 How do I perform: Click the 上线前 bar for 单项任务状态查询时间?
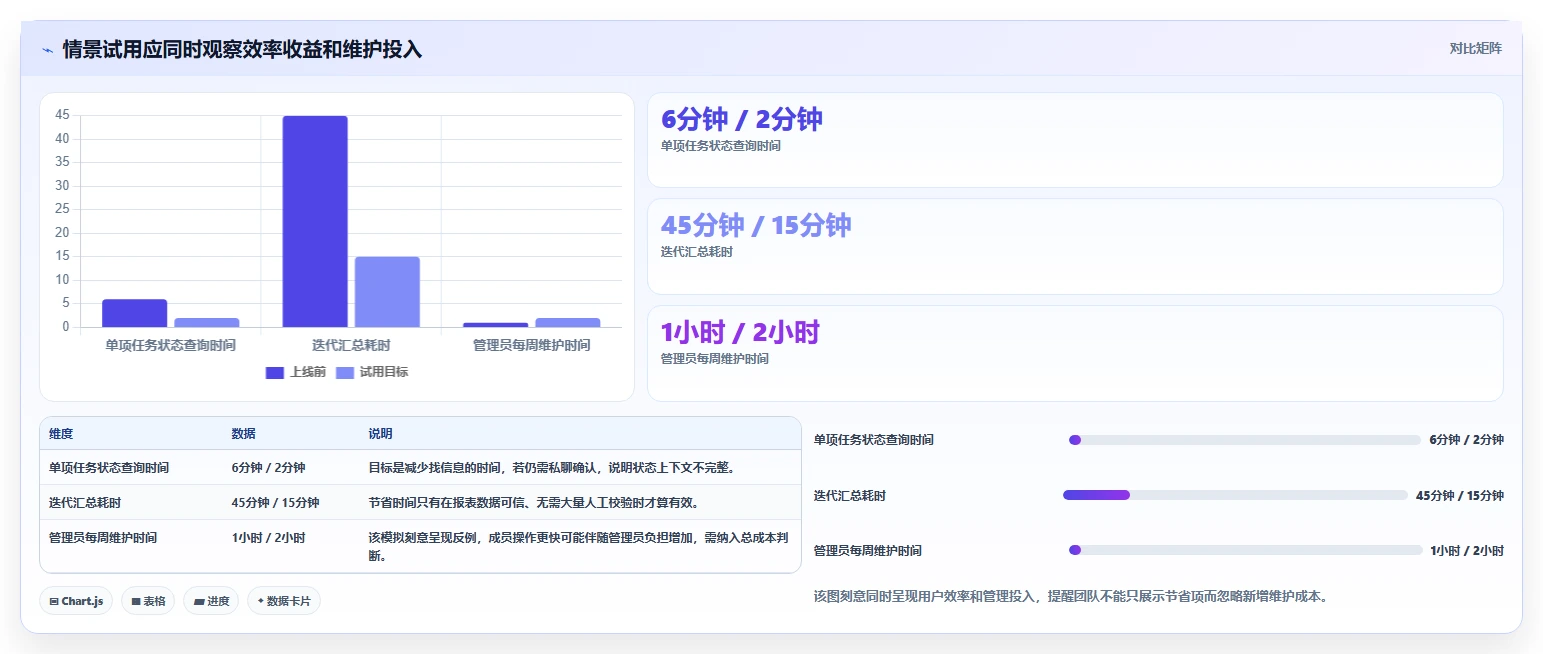135,313
